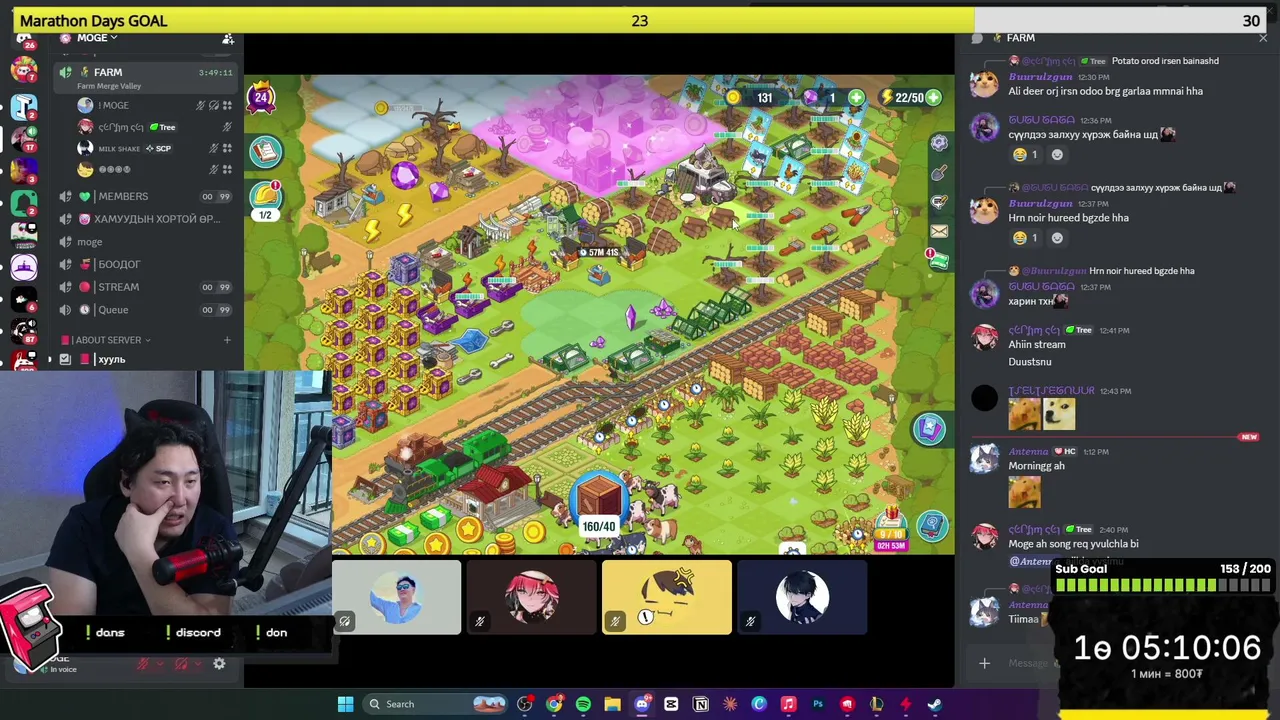This screenshot has height=720, width=1280.
Task: Open the blue album book button
Action: tap(932, 525)
